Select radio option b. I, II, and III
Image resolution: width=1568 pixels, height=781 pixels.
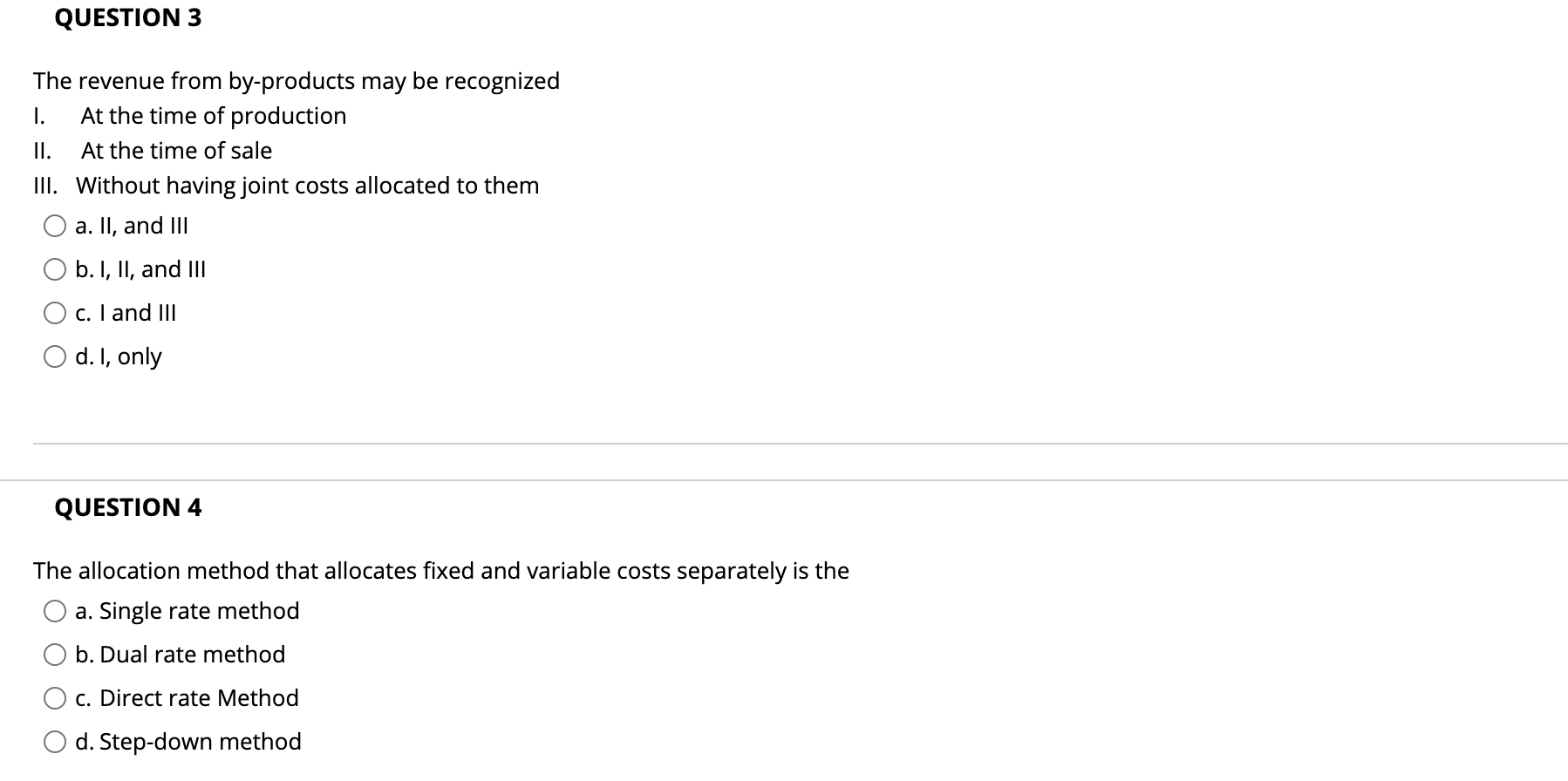pos(54,269)
